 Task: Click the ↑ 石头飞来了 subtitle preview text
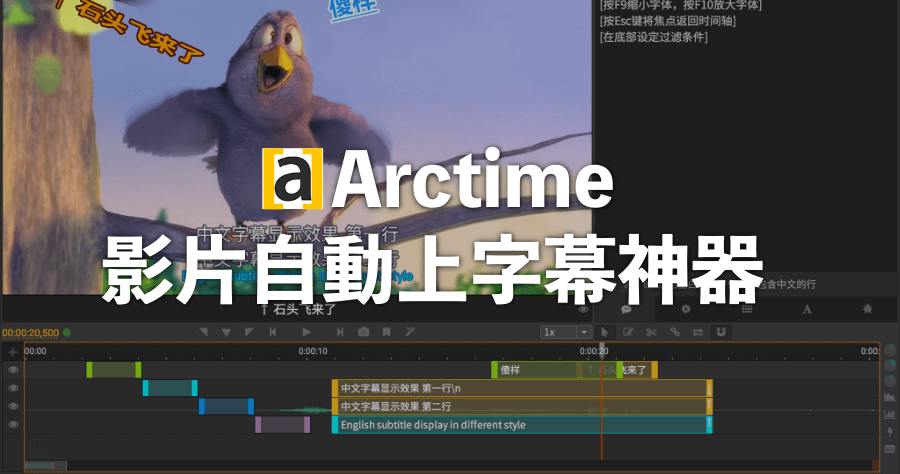click(298, 310)
